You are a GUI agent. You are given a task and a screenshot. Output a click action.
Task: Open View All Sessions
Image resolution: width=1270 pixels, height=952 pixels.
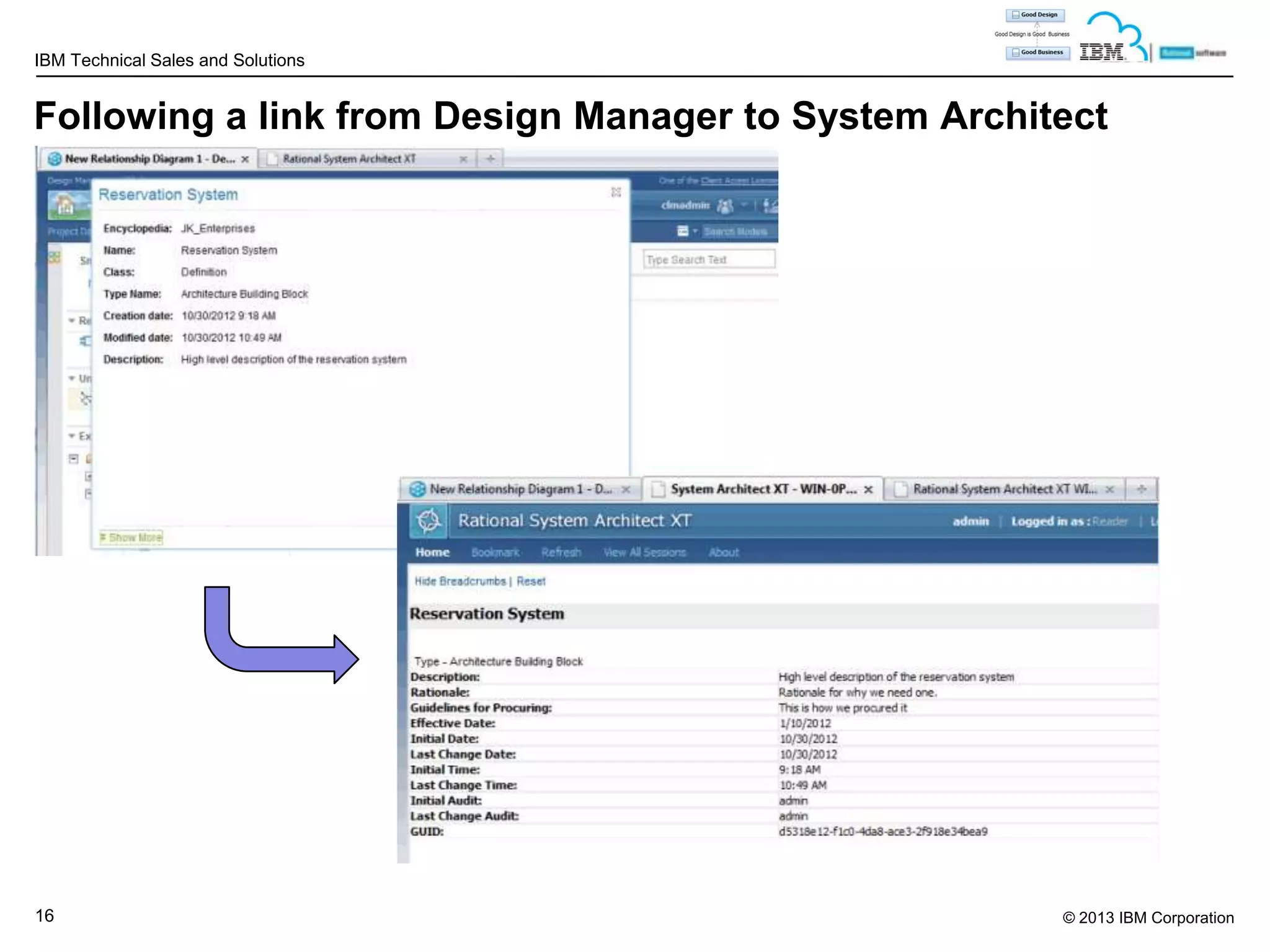coord(645,552)
